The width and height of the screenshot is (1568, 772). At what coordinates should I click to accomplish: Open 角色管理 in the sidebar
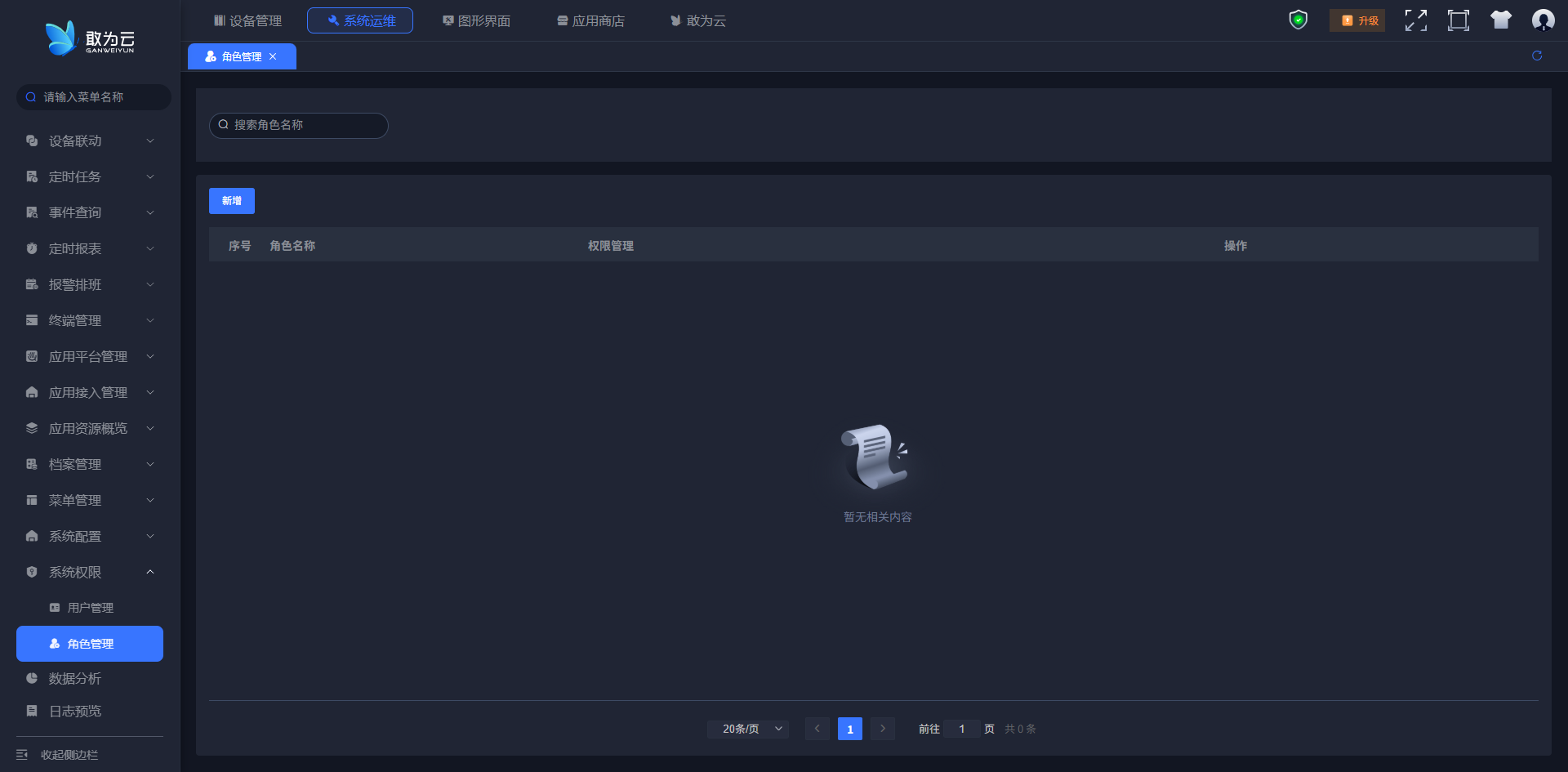point(90,644)
